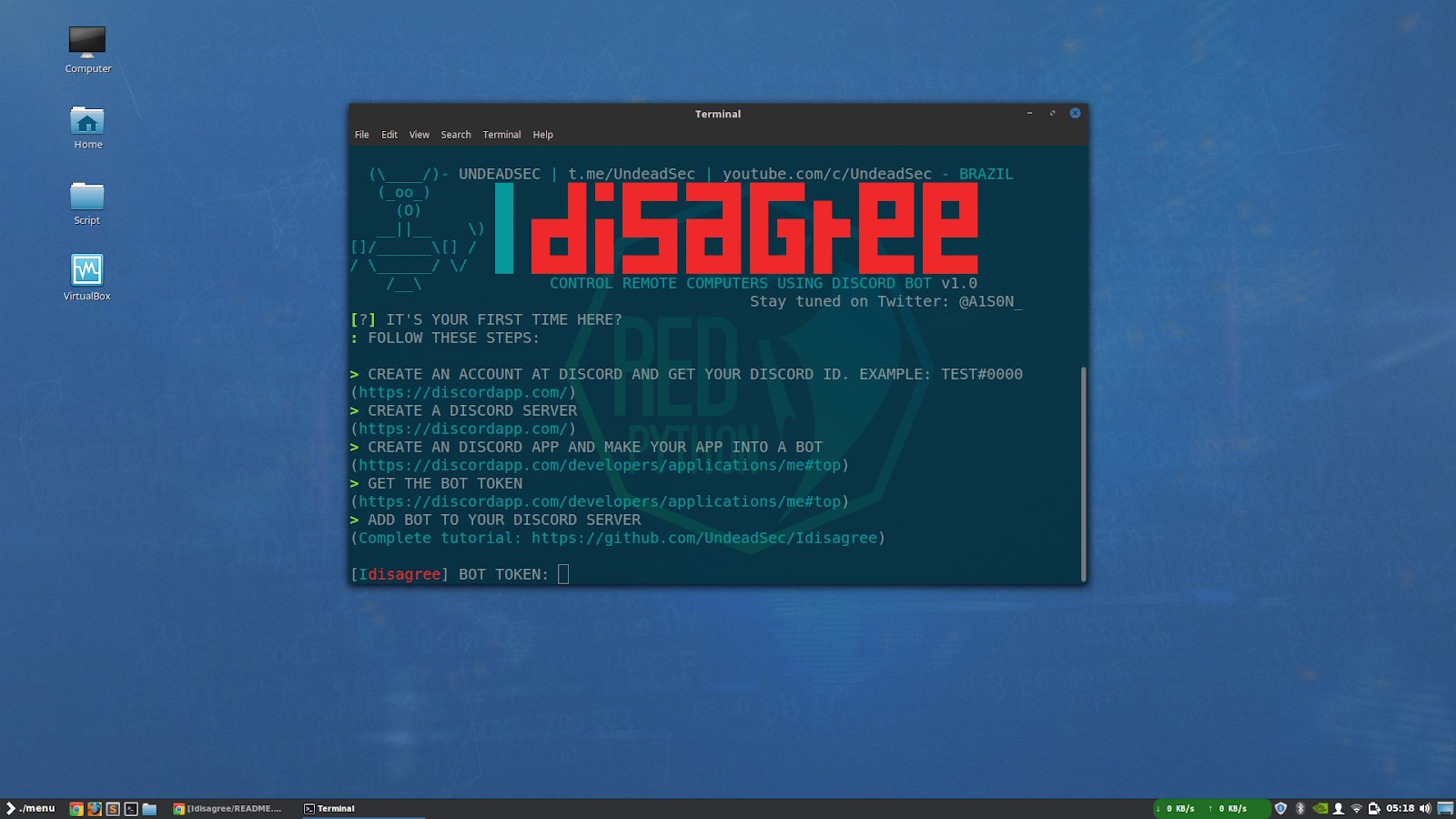Select the Script folder on the desktop
This screenshot has width=1456, height=819.
pyautogui.click(x=87, y=203)
